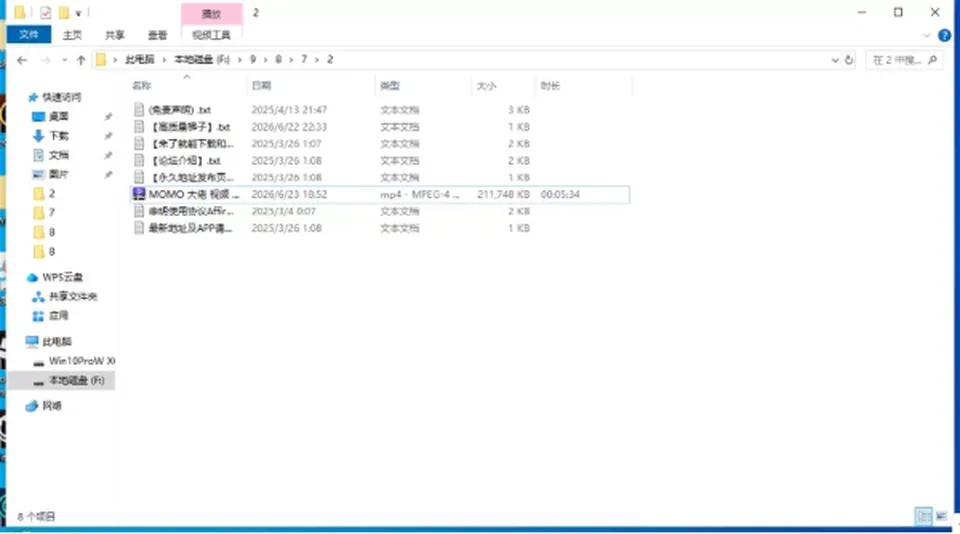
Task: Click the pin icon next to 图片
Action: click(108, 174)
